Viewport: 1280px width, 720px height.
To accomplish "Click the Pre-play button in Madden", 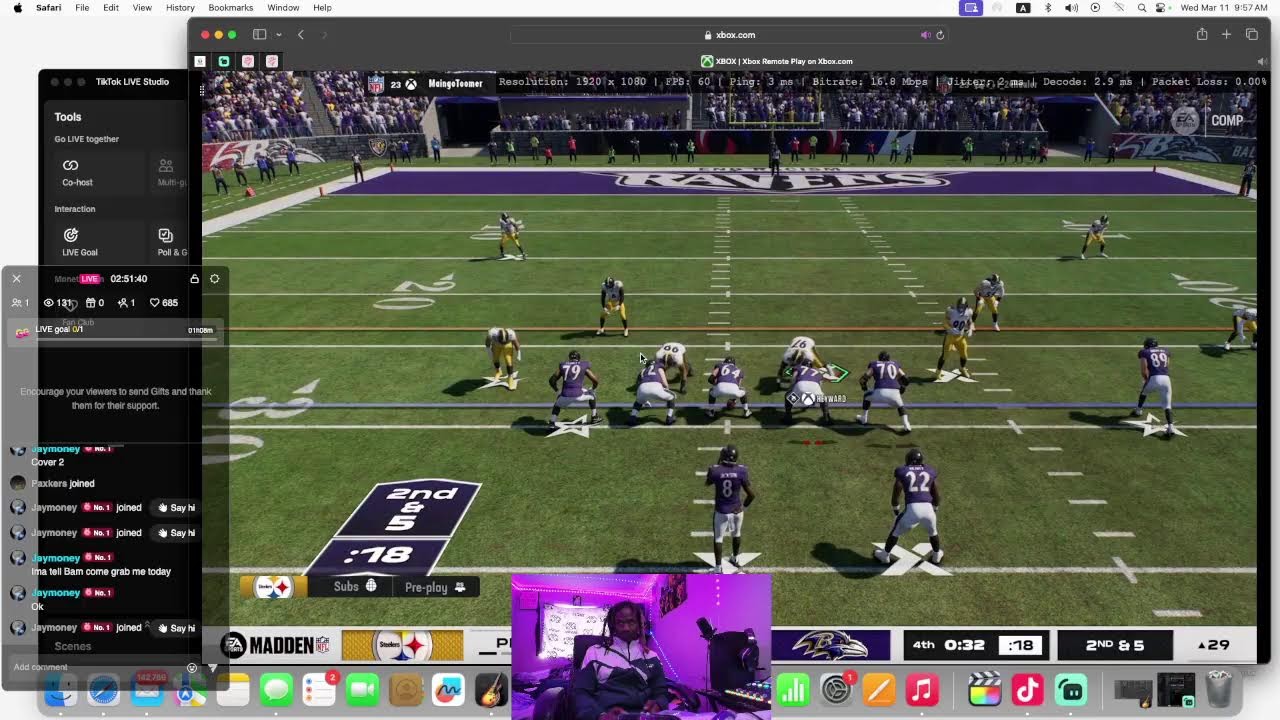I will tap(435, 587).
